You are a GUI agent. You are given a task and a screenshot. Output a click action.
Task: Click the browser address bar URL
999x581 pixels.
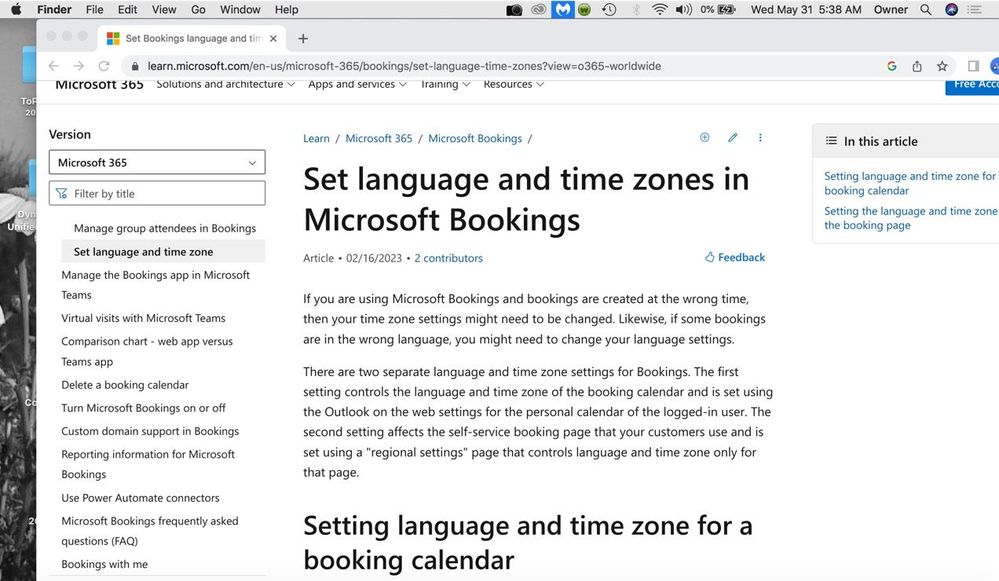point(404,66)
